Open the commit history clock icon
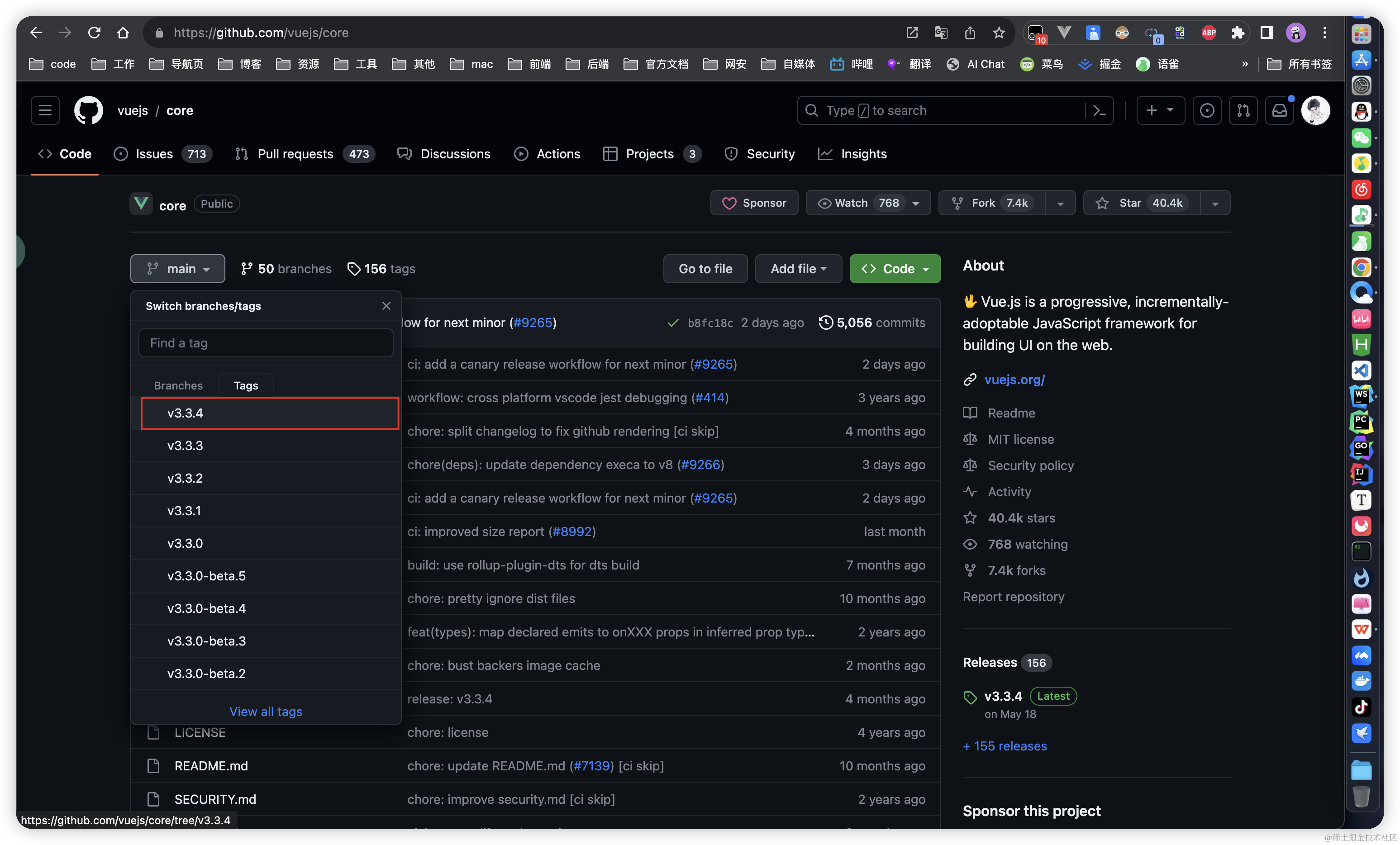Viewport: 1400px width, 845px height. (x=826, y=323)
